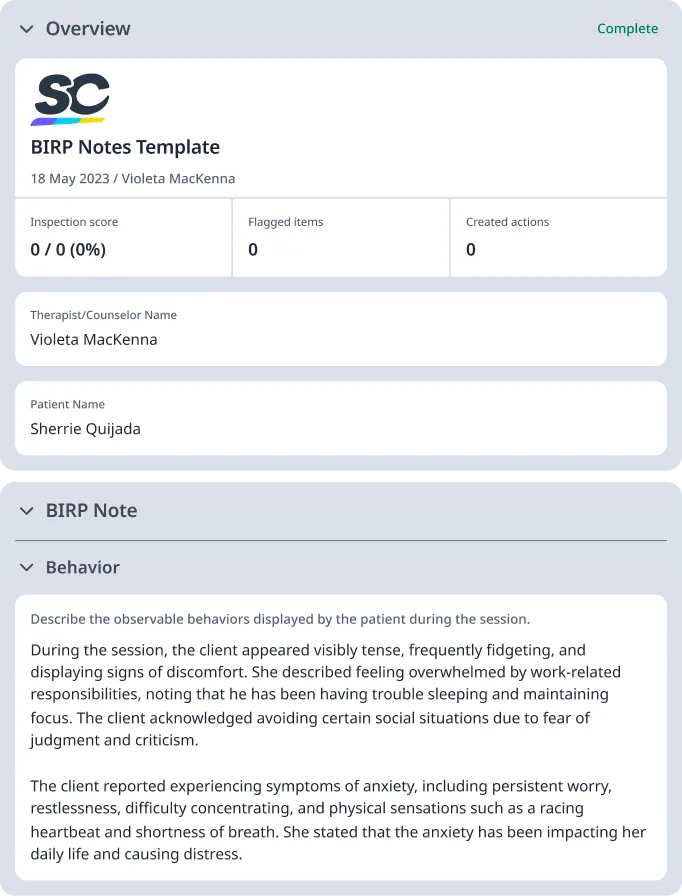Collapse the Behavior section

[x=26, y=567]
